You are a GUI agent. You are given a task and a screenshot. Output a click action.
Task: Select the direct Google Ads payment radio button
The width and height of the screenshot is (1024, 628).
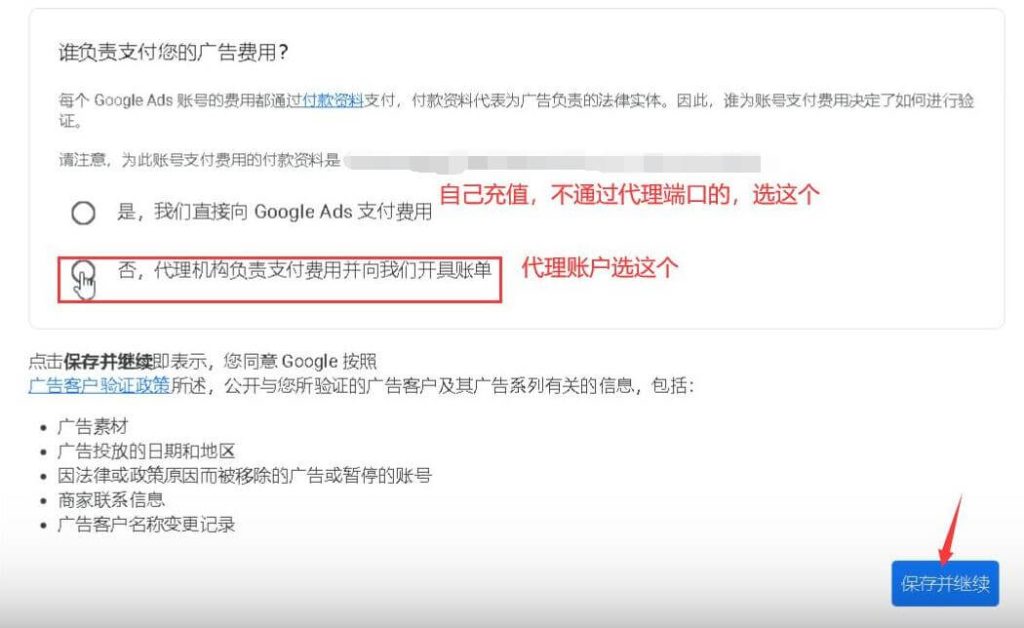84,212
